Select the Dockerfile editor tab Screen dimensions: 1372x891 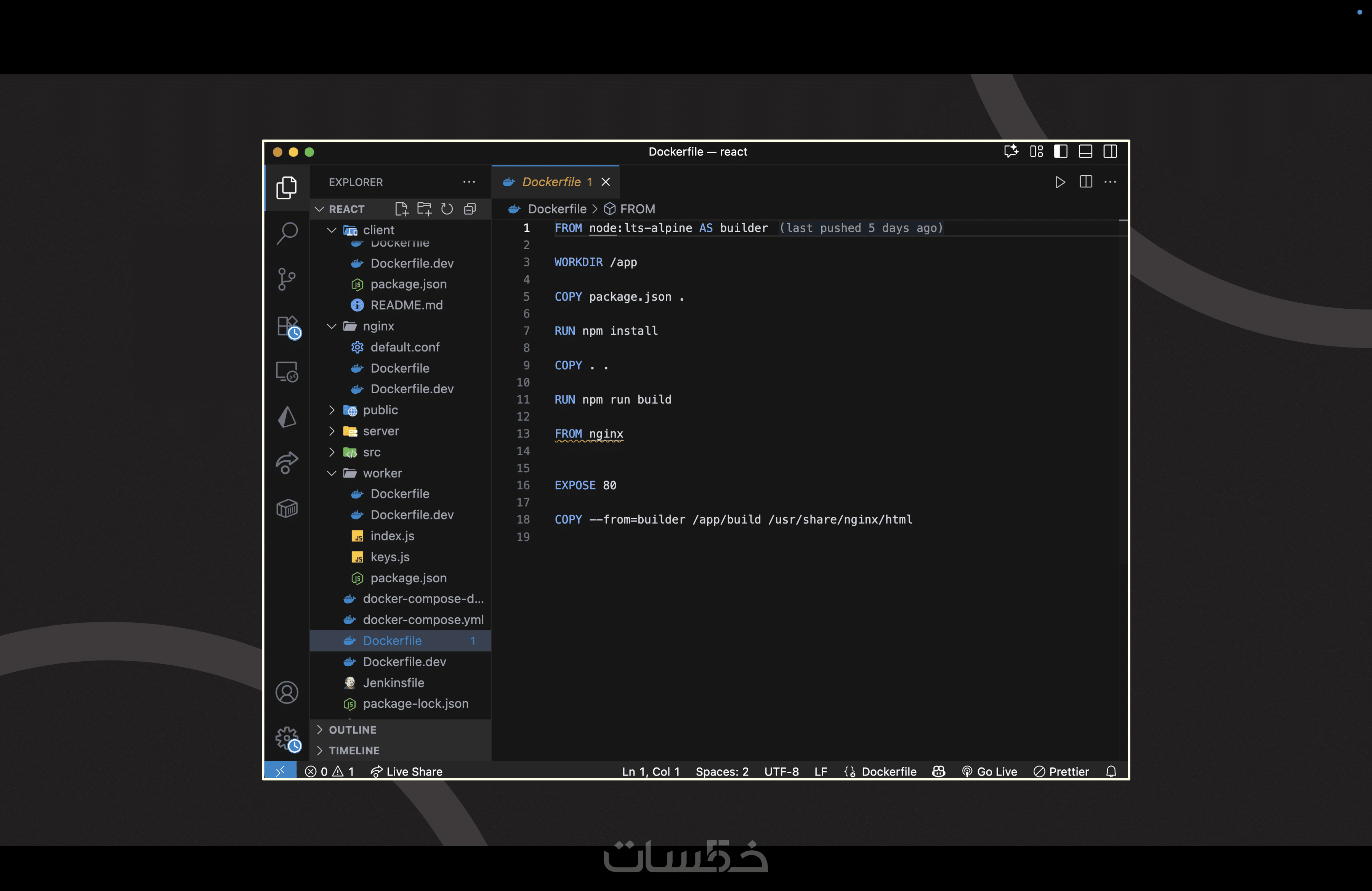551,182
